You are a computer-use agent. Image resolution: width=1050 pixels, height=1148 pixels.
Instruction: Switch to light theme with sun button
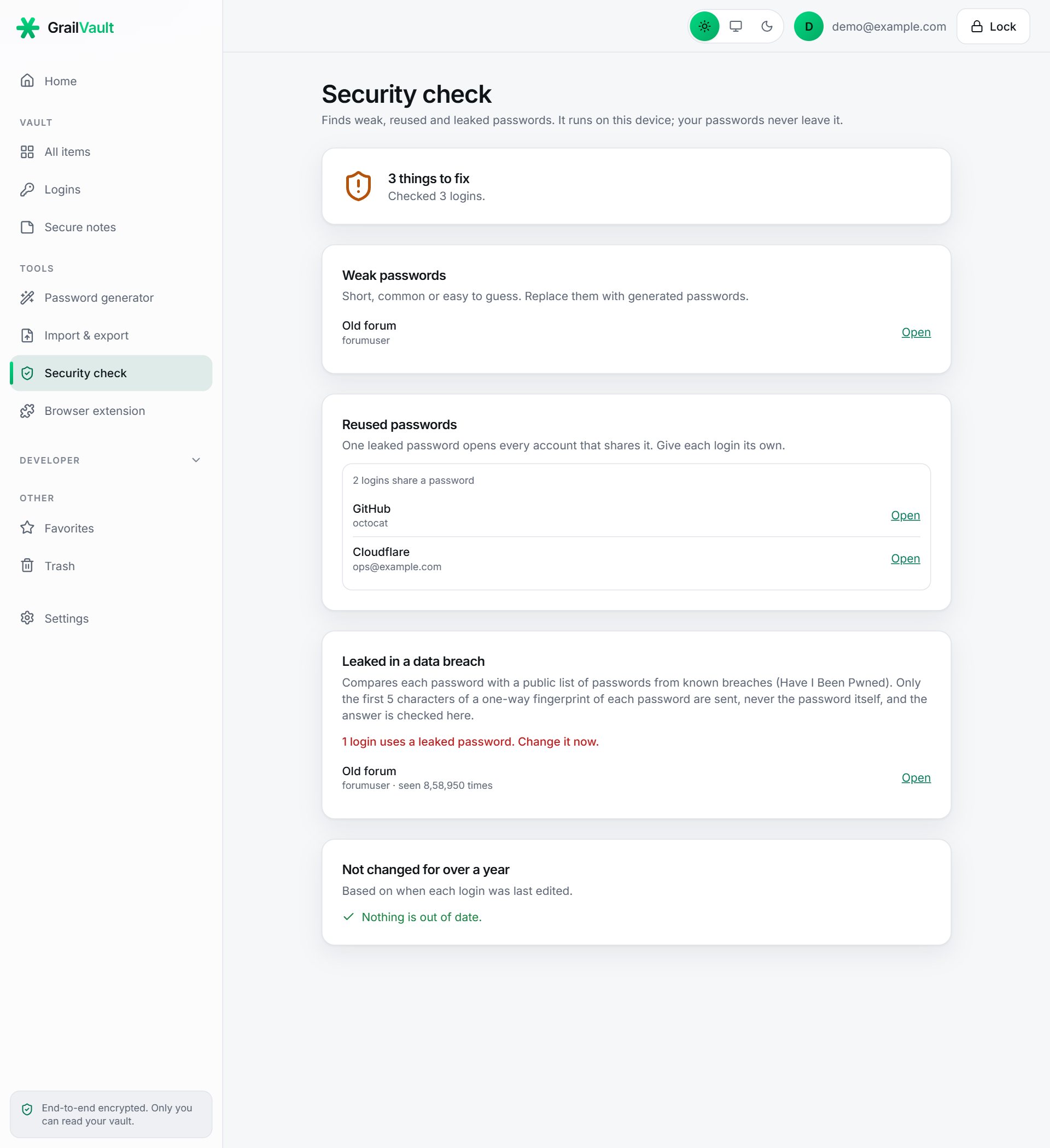click(705, 26)
